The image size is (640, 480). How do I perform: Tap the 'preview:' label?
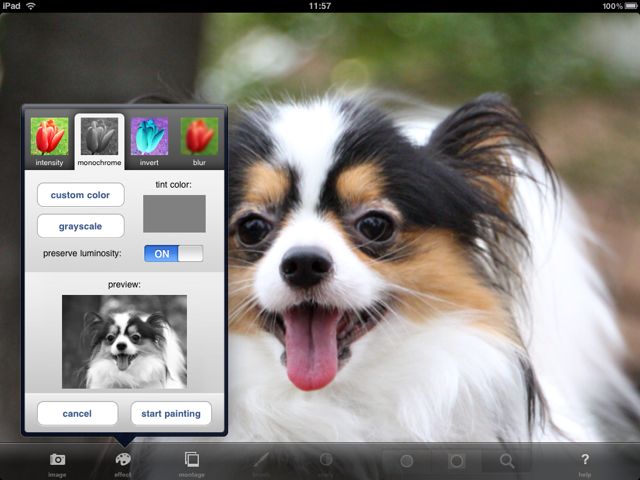tap(124, 284)
